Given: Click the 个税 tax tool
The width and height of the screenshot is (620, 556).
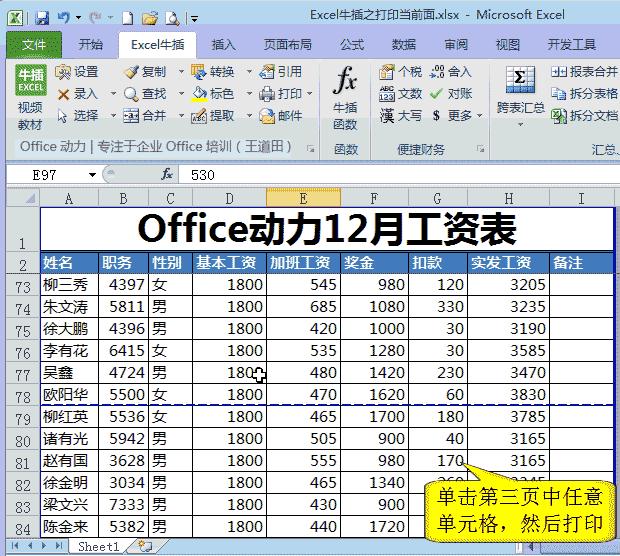Looking at the screenshot, I should click(x=400, y=72).
